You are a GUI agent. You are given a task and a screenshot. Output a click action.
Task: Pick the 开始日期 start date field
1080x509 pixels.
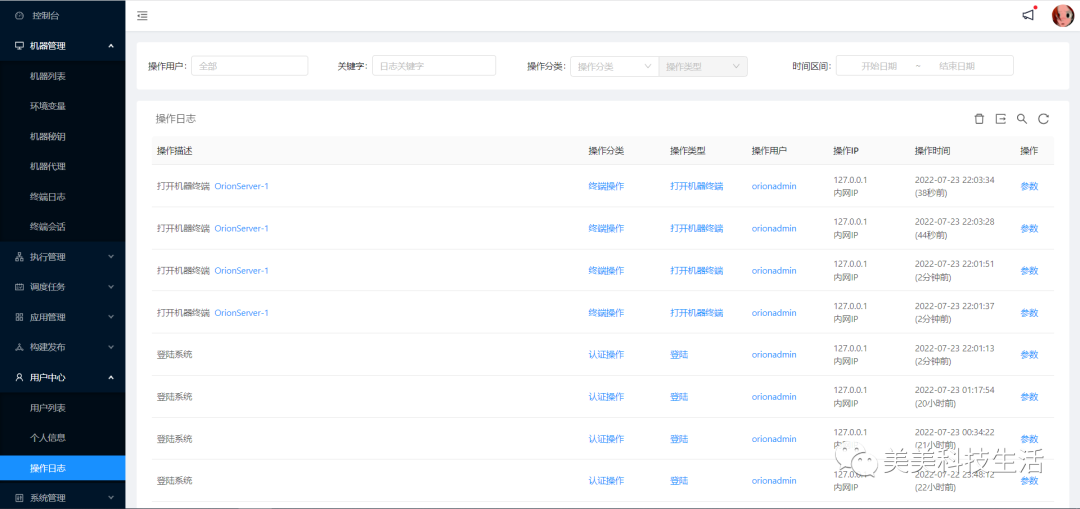879,66
